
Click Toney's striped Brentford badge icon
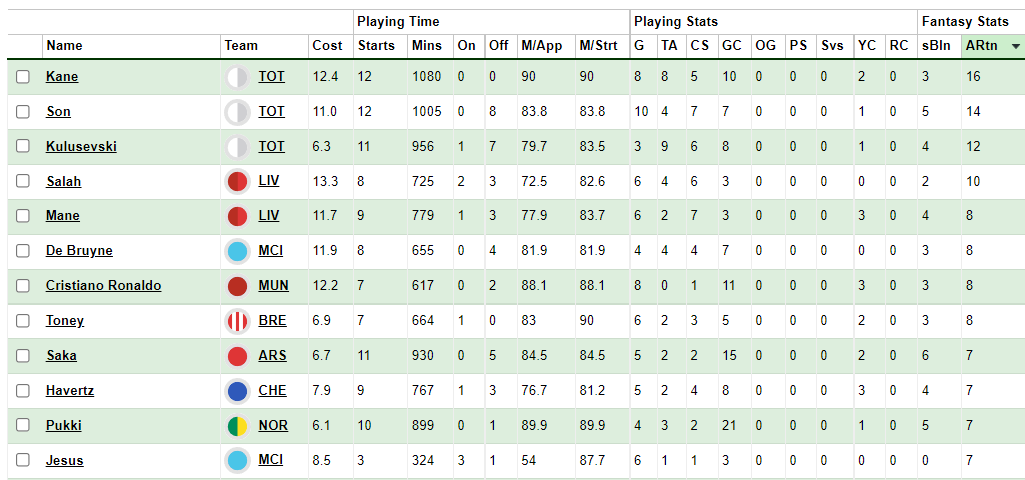237,322
